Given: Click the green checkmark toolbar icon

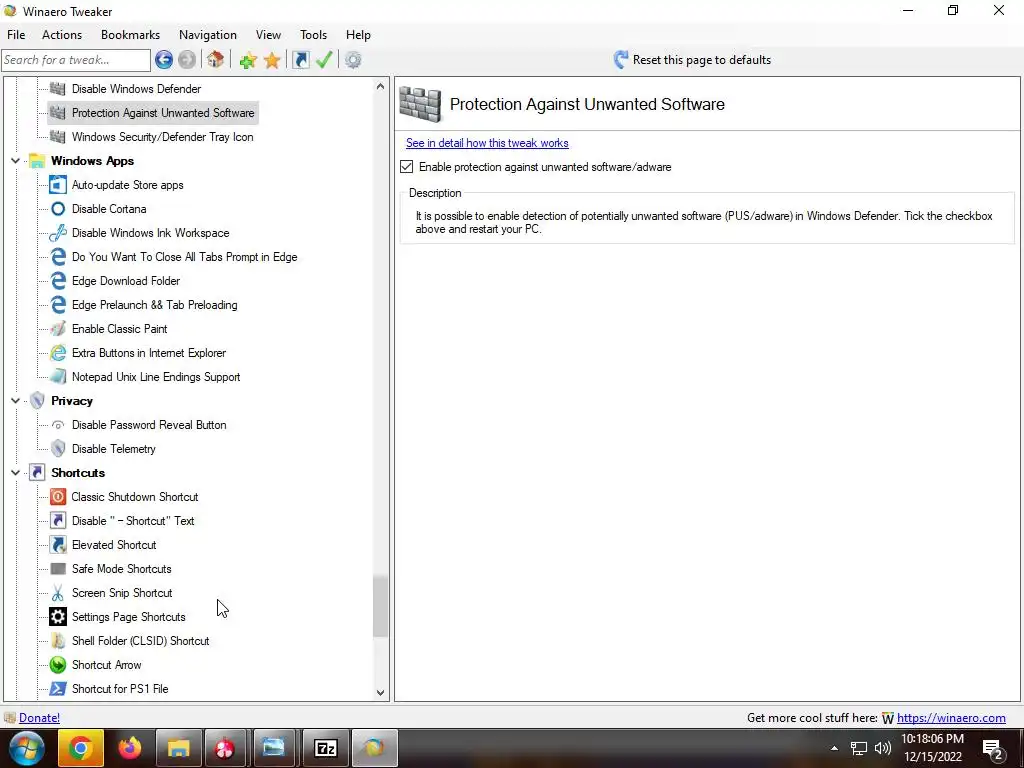Looking at the screenshot, I should tap(324, 60).
